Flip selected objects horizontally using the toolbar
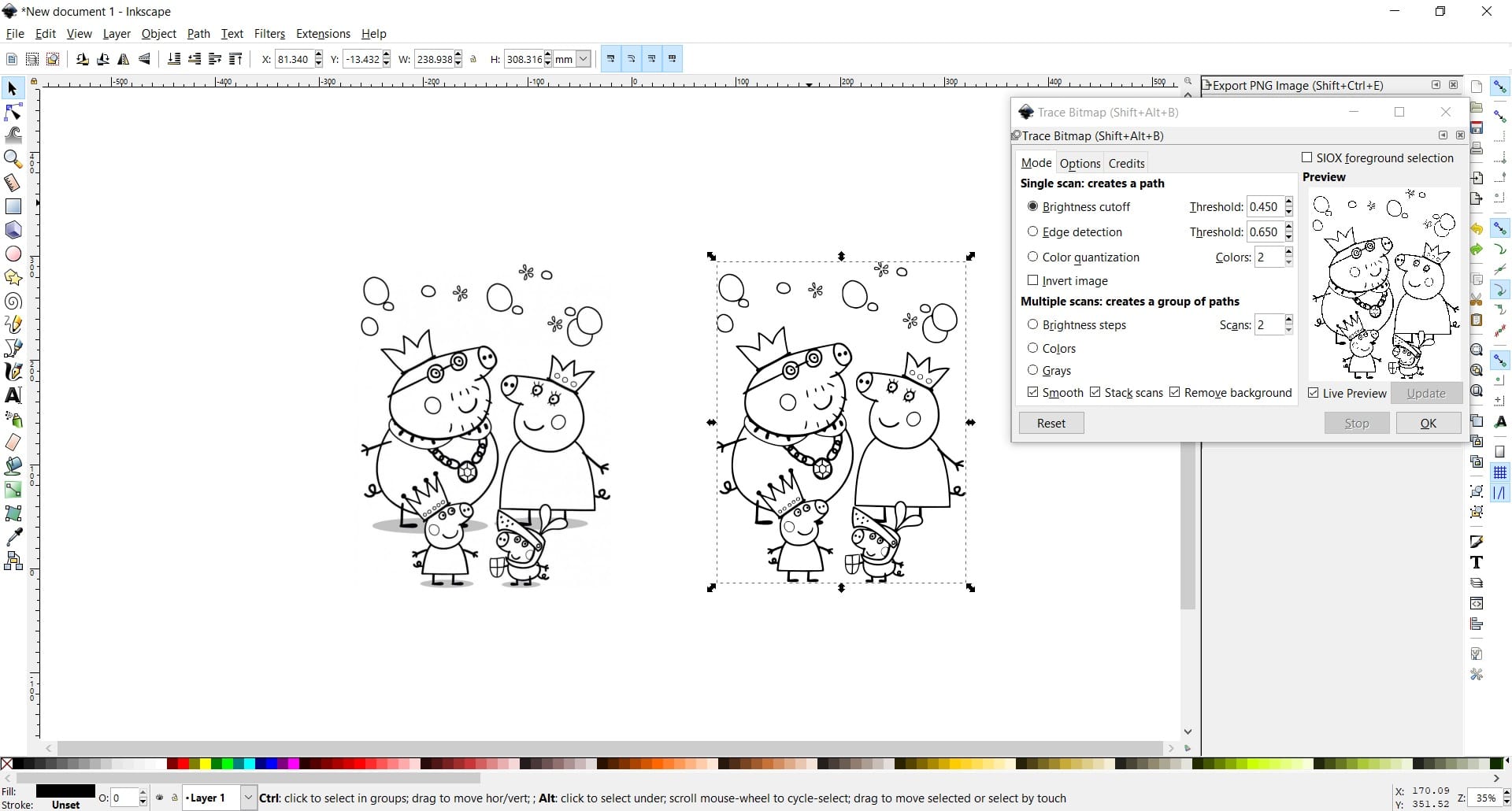The image size is (1512, 811). coord(124,59)
